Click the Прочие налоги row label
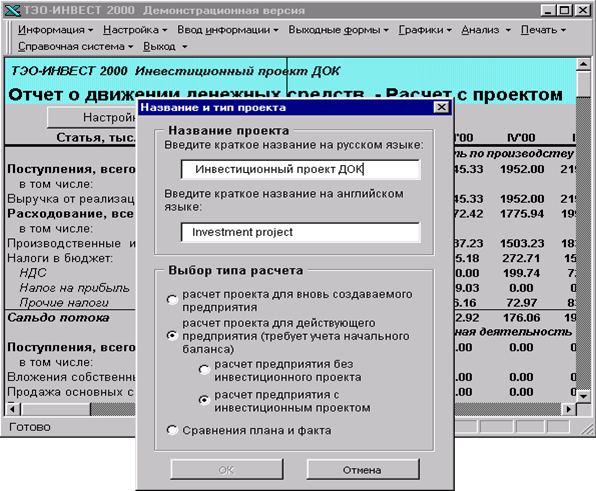This screenshot has width=596, height=491. click(x=63, y=303)
